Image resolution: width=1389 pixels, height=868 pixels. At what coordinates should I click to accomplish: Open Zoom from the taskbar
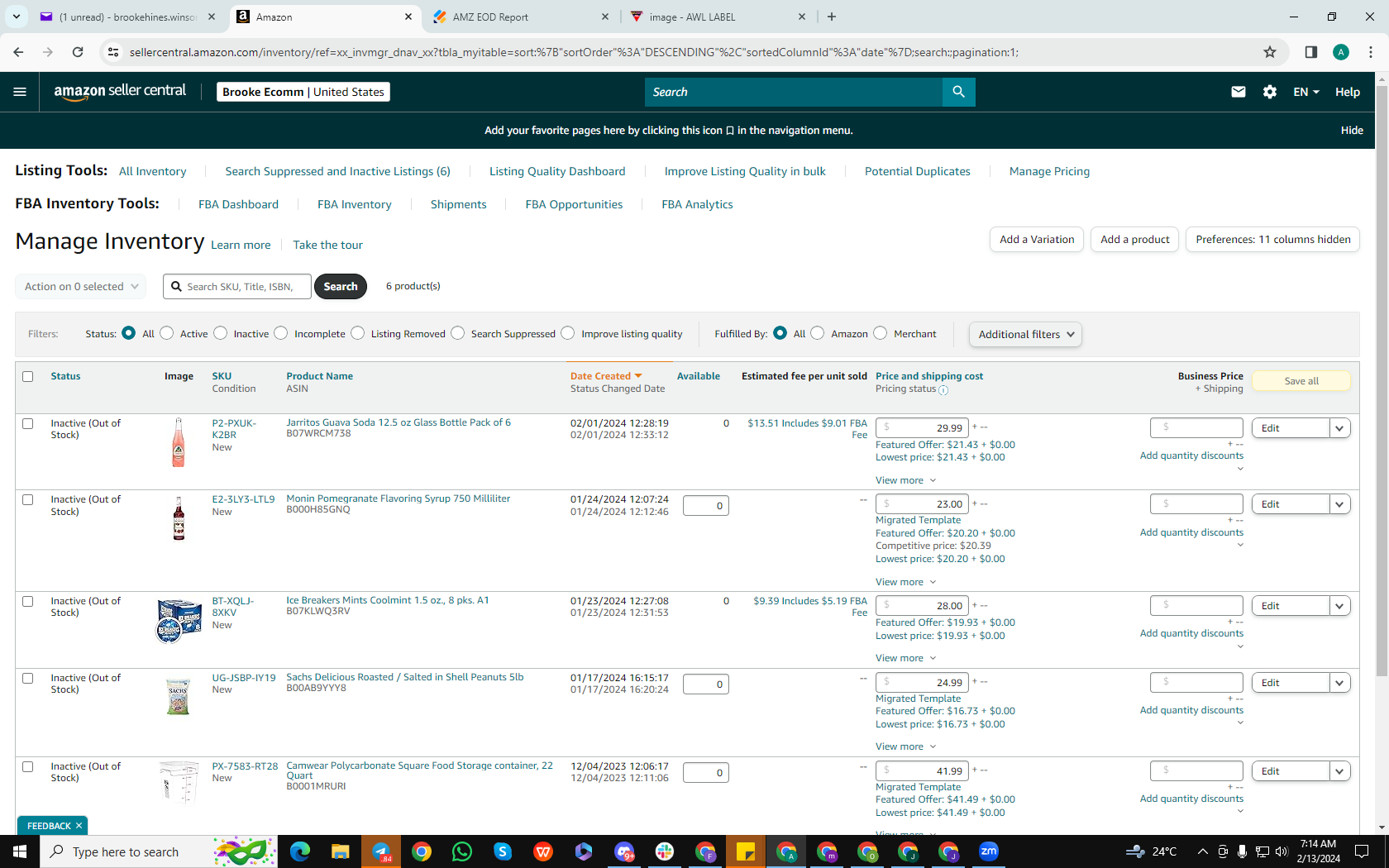pyautogui.click(x=989, y=851)
